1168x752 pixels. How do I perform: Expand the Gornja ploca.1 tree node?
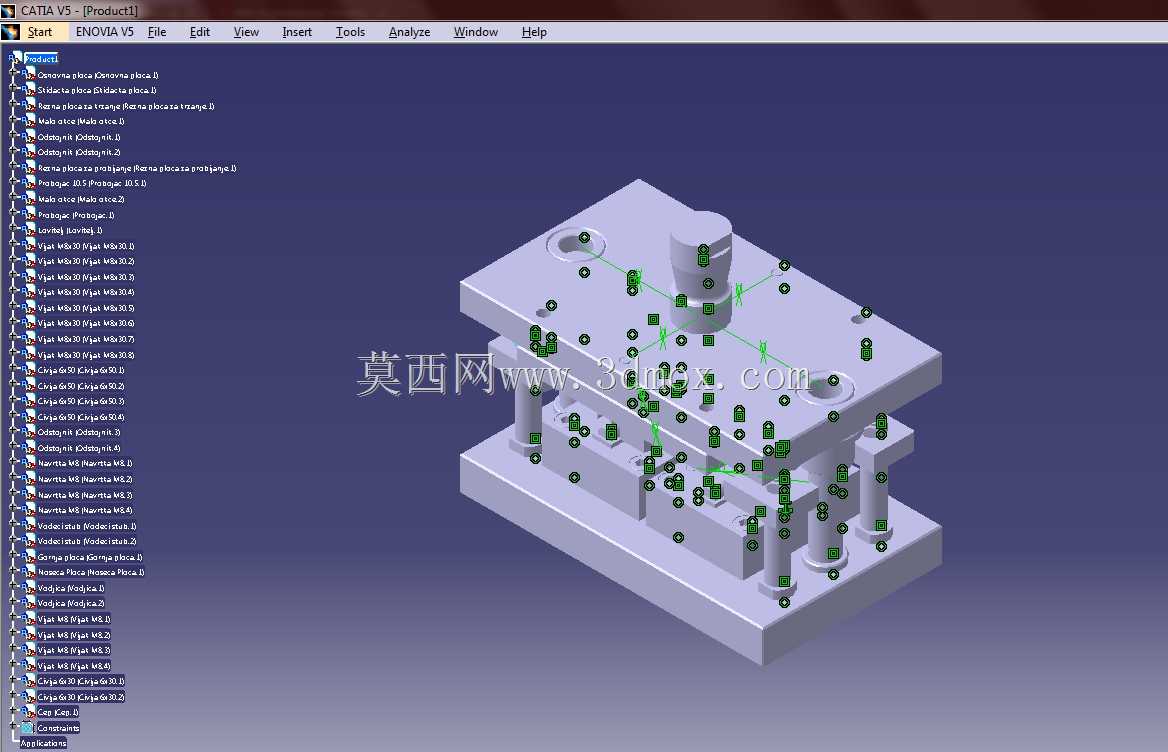(13, 555)
